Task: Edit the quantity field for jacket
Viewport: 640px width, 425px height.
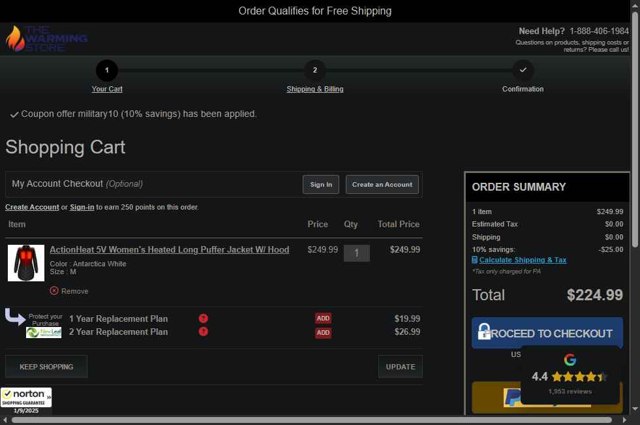Action: click(357, 253)
